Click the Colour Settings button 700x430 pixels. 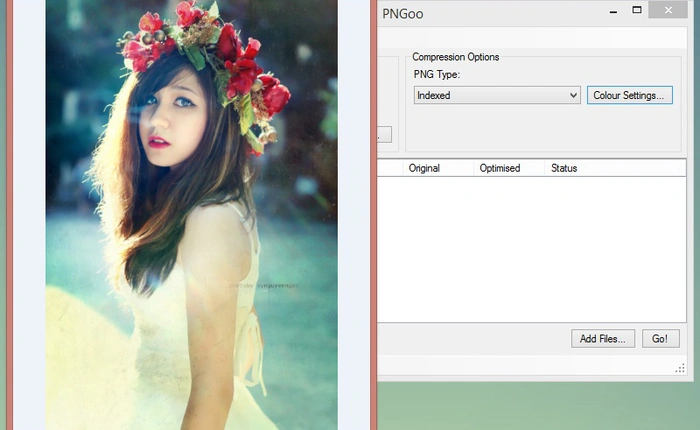[x=630, y=95]
